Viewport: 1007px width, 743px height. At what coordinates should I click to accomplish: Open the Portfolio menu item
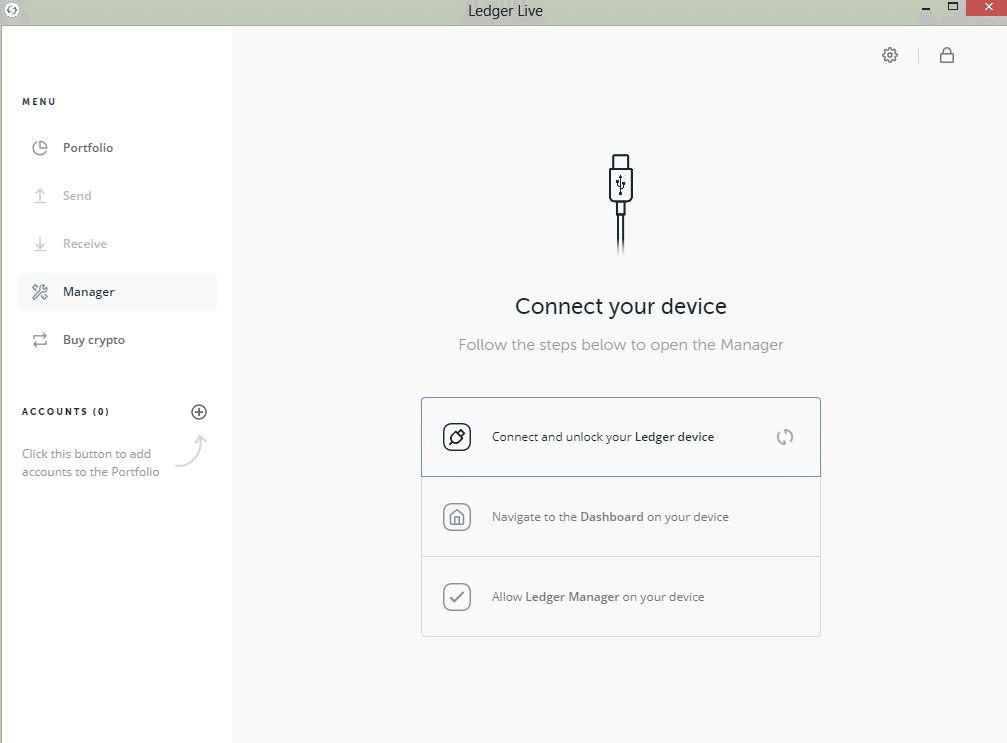tap(117, 148)
